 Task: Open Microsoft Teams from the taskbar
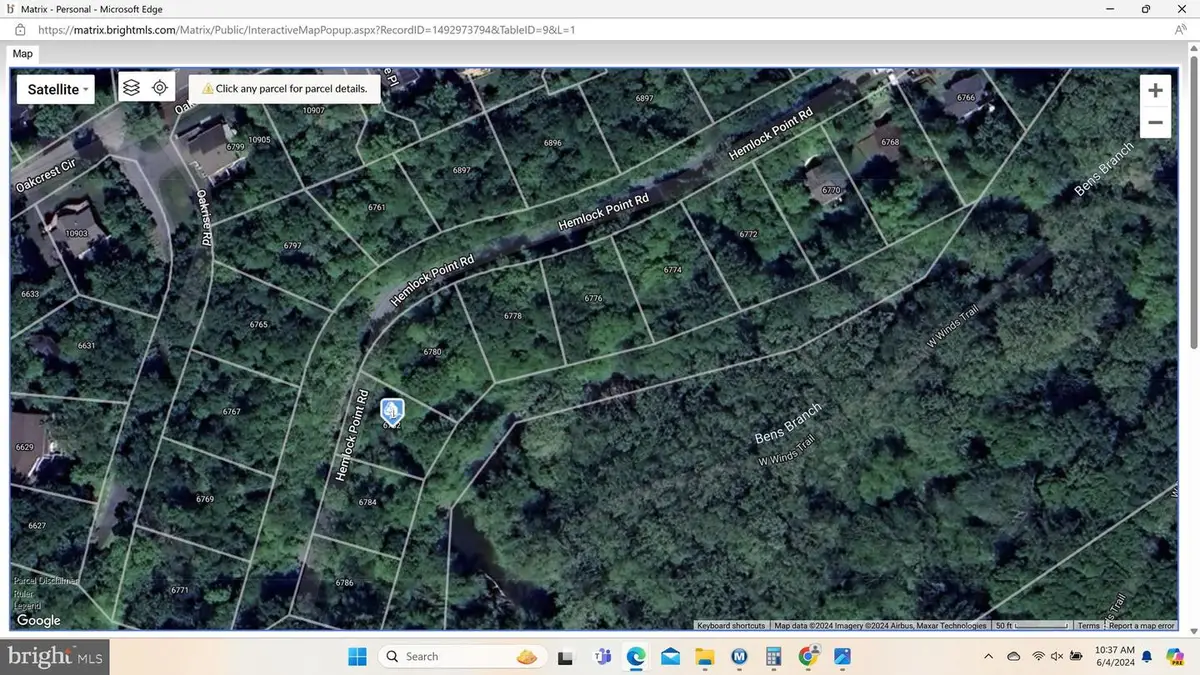coord(603,657)
